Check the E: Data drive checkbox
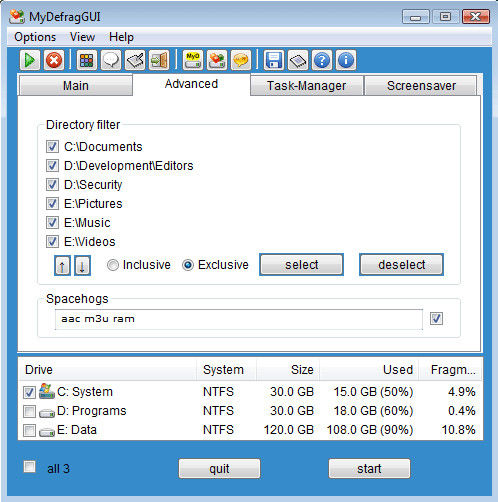Screen dimensions: 498x502 (x=29, y=430)
